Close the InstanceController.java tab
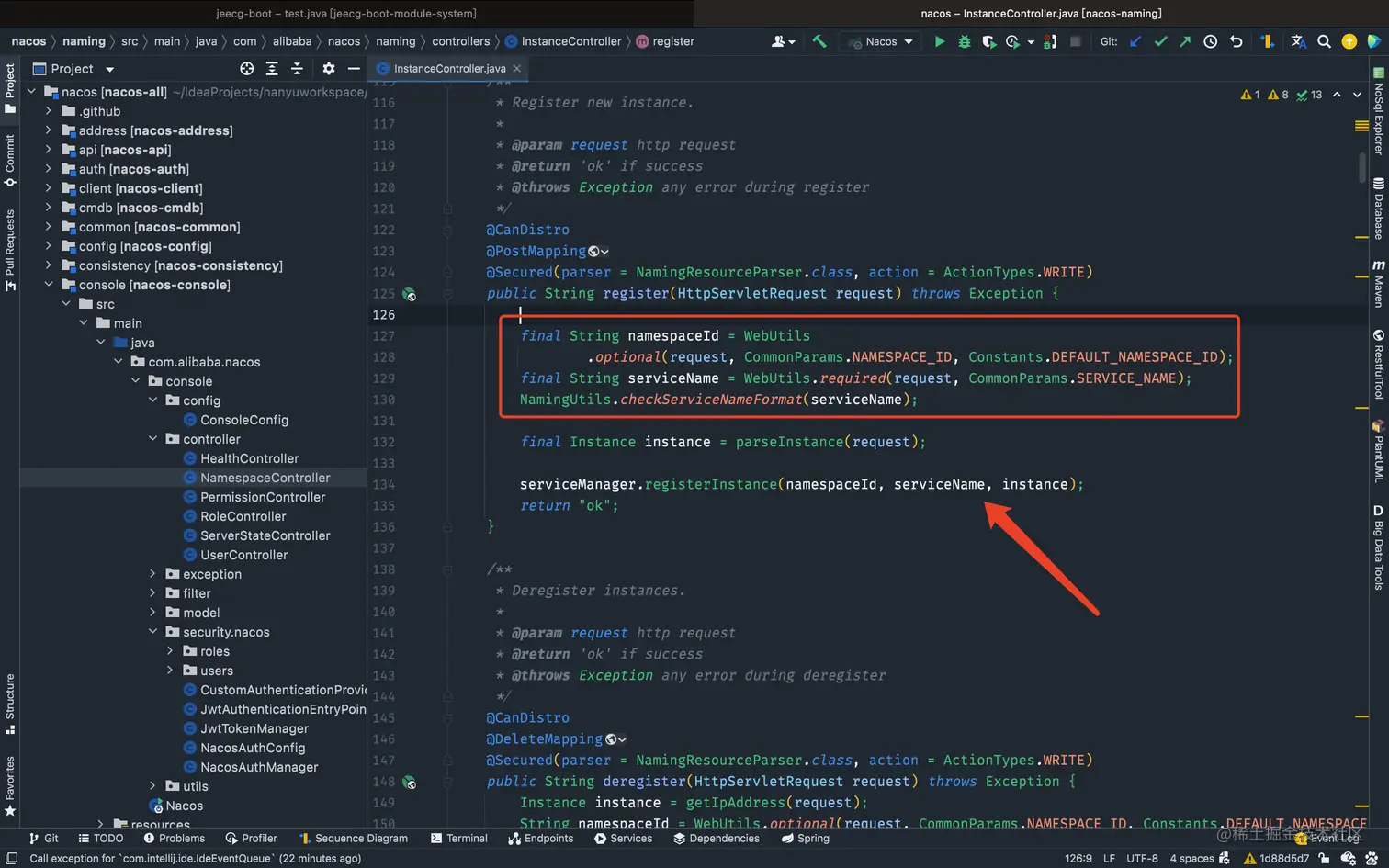The width and height of the screenshot is (1389, 868). [517, 69]
